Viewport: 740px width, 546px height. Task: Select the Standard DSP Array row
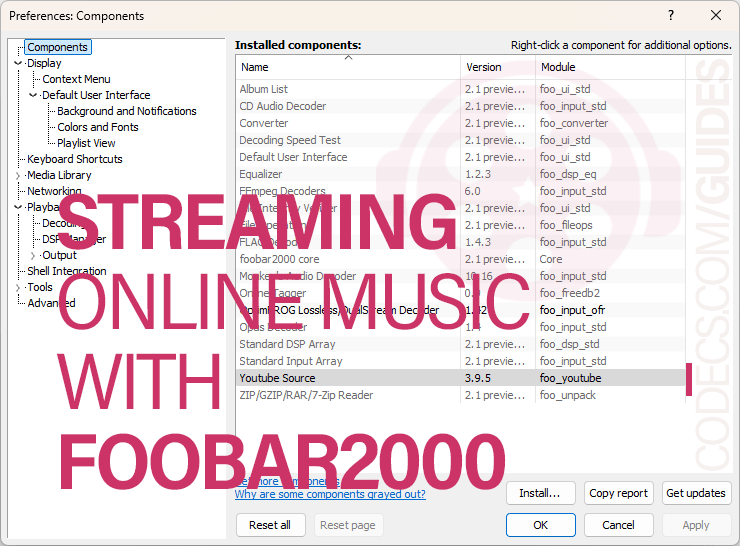point(461,344)
